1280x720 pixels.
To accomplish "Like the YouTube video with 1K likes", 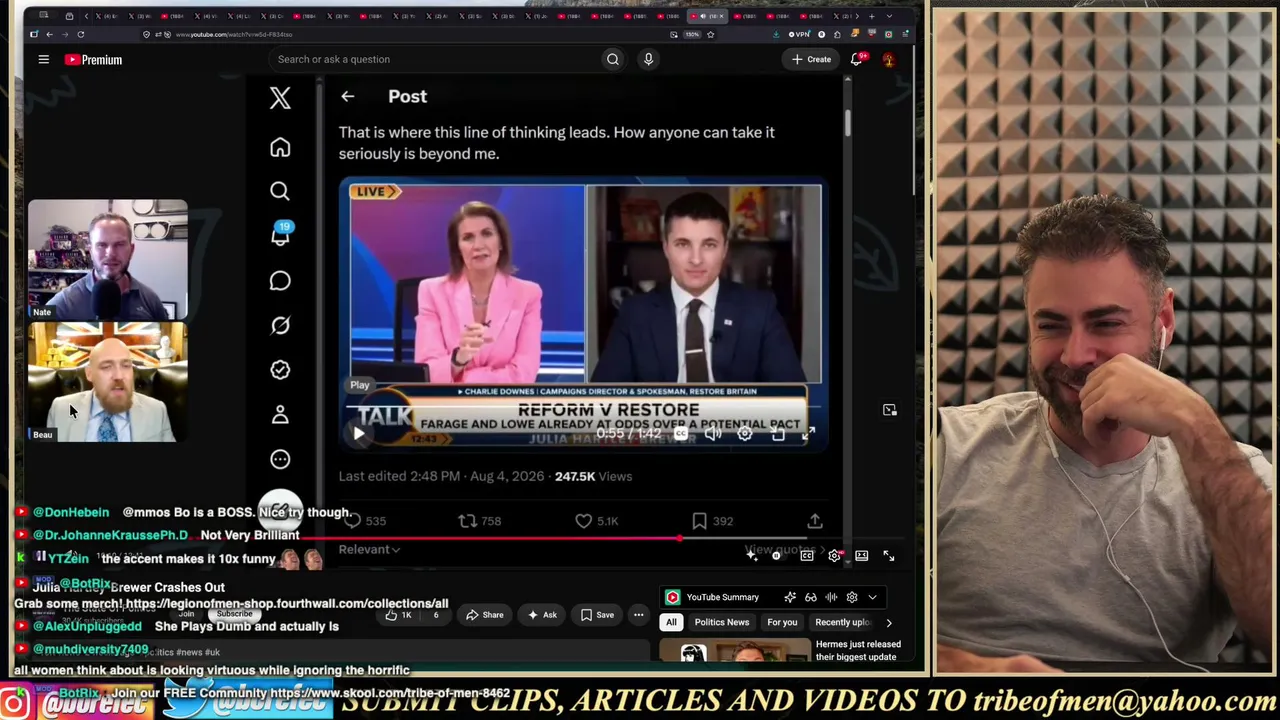I will pos(399,615).
